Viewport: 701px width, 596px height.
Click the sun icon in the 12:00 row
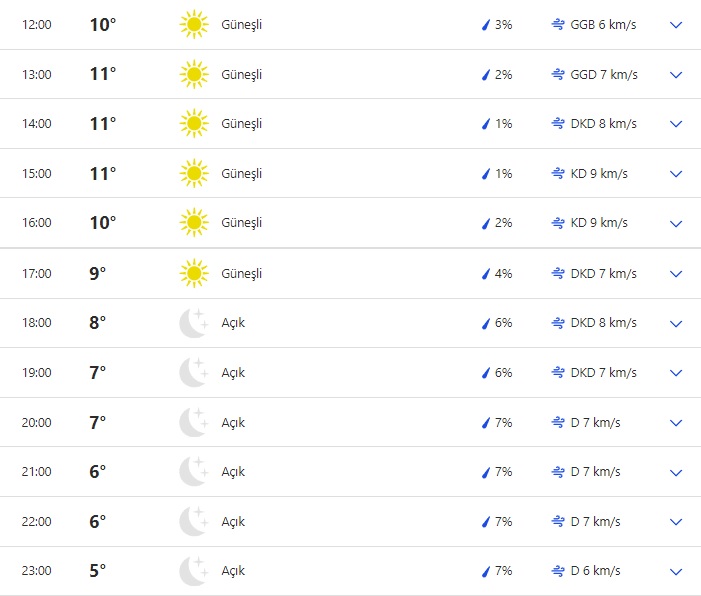coord(193,24)
